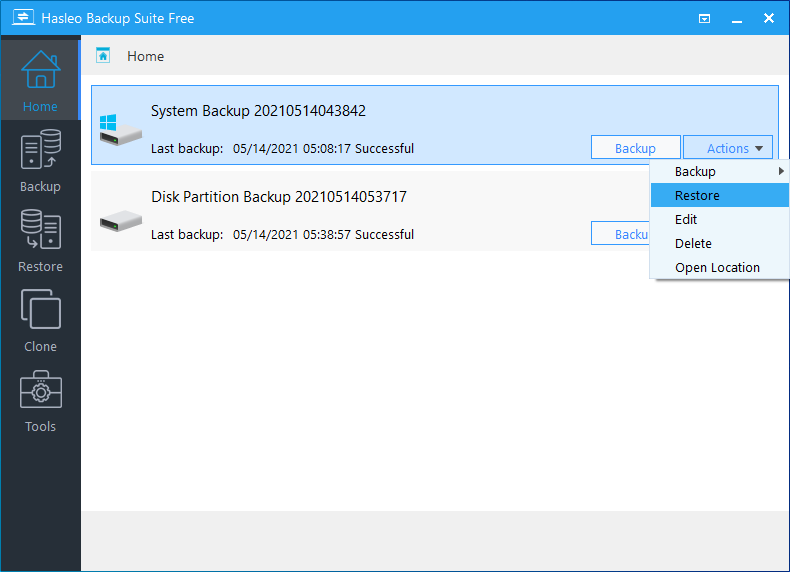The image size is (790, 572).
Task: Click the Disk Partition Backup drive icon
Action: [120, 216]
